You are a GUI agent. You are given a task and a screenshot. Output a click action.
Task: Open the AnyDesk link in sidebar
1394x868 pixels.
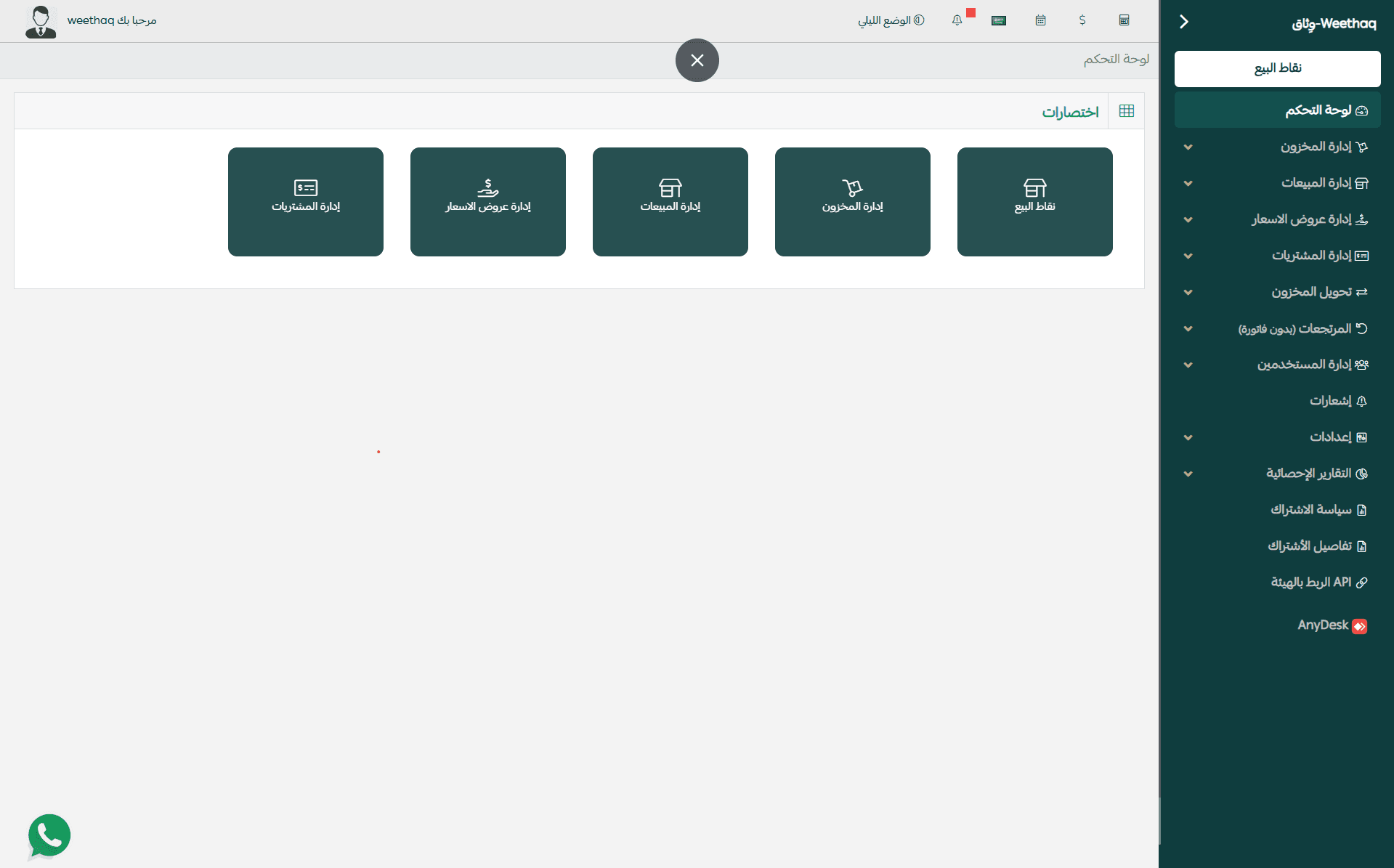(1331, 625)
